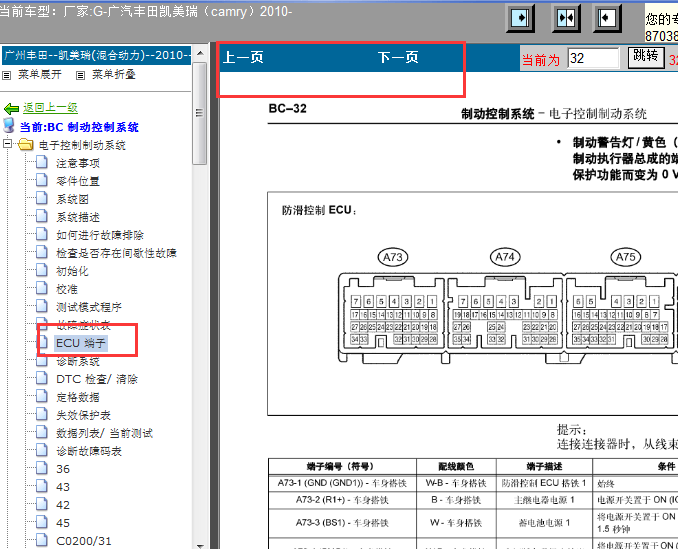The height and width of the screenshot is (549, 678).
Task: Click the sidebar scrollbar up arrow
Action: pyautogui.click(x=200, y=54)
